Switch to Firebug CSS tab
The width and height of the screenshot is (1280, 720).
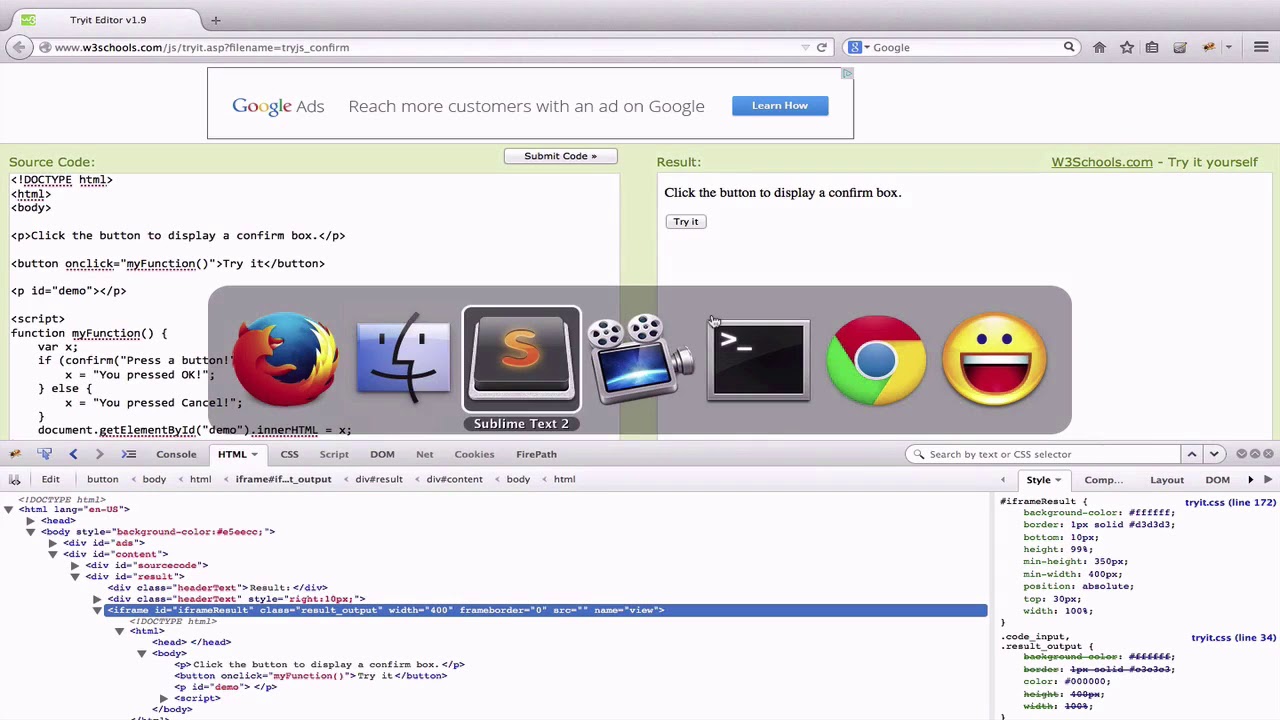click(x=289, y=454)
